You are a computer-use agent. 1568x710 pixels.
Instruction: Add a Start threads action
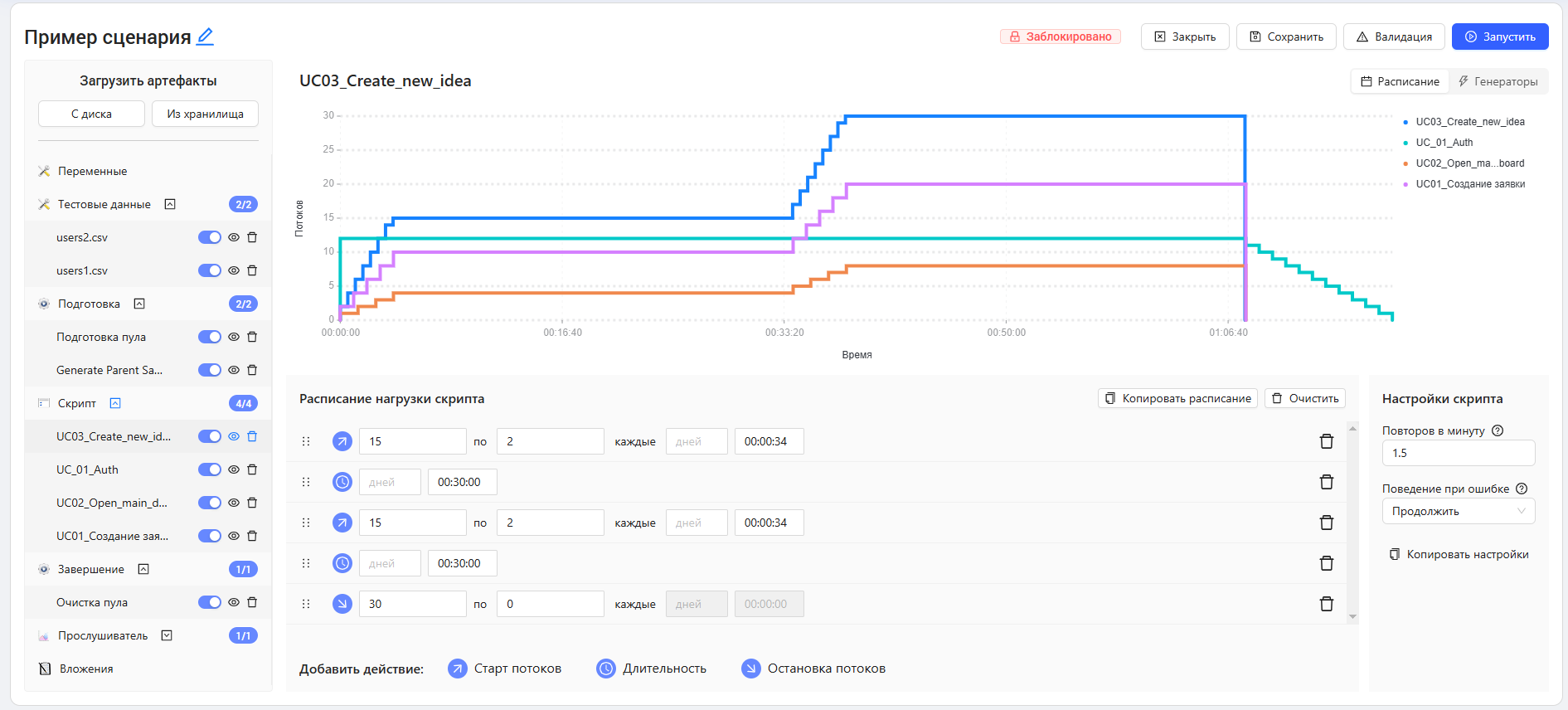pos(504,669)
